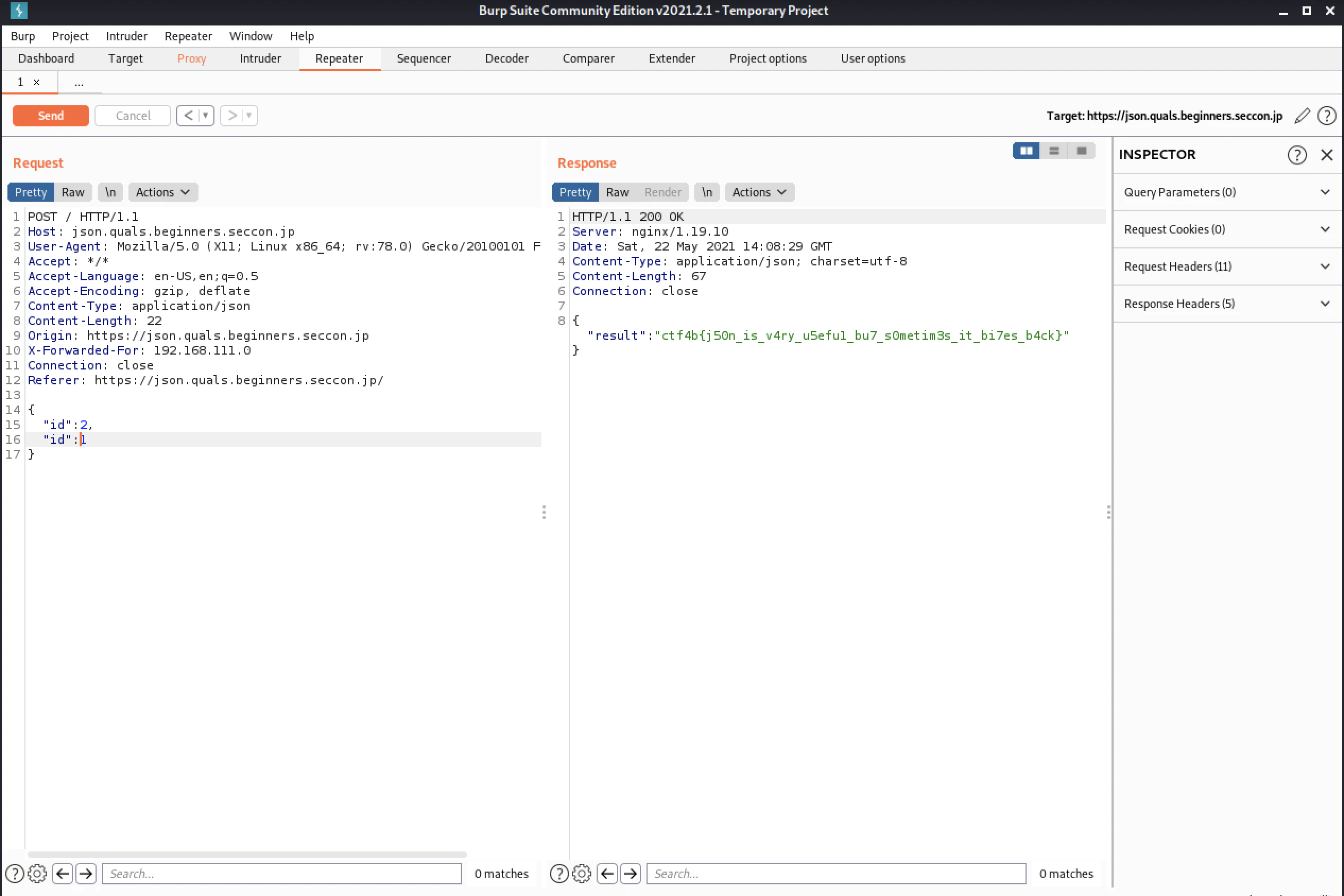Screen dimensions: 1344x896
Task: Edit the target with the pencil icon
Action: pos(1302,116)
